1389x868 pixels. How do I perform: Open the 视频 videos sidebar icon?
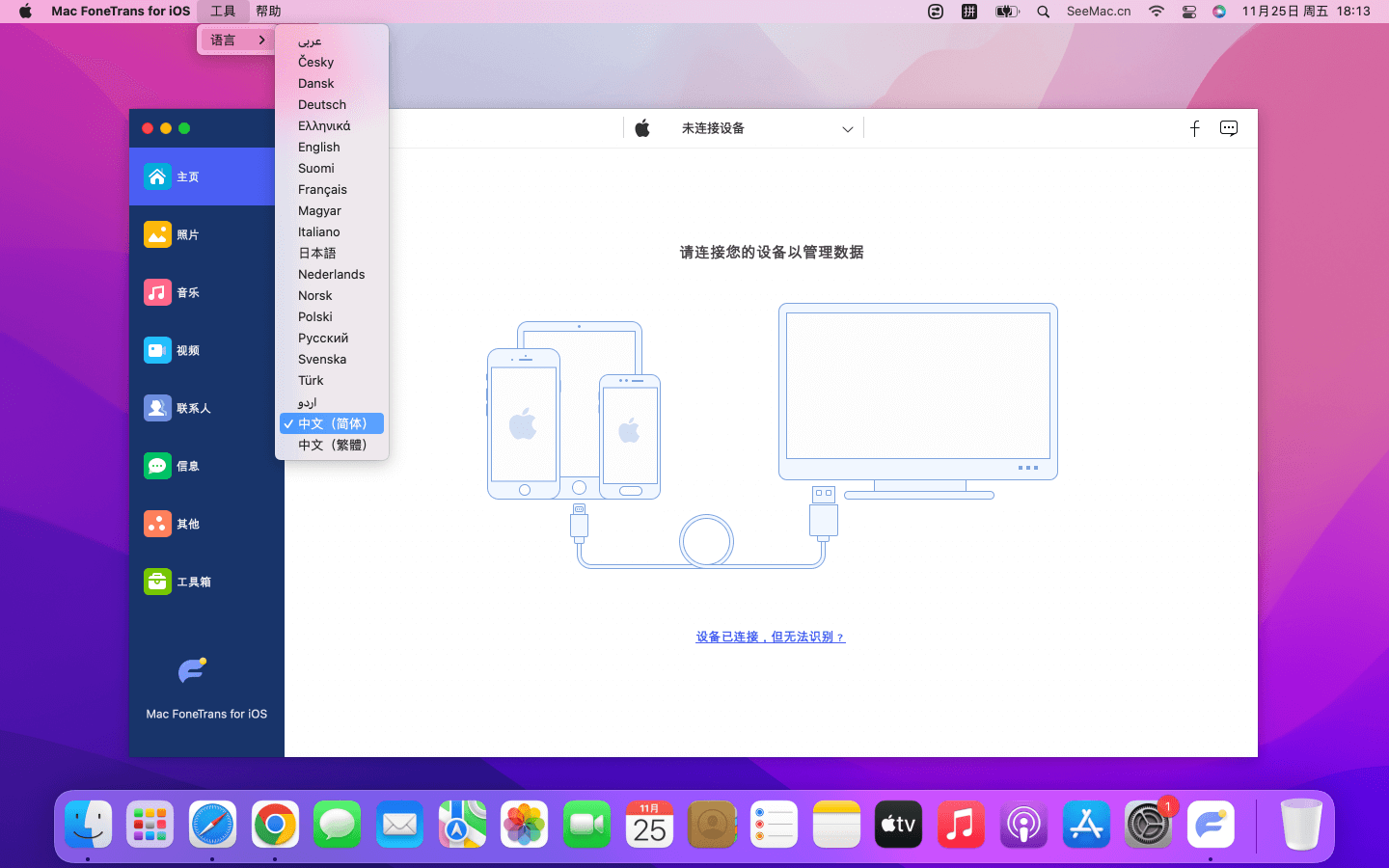pos(157,350)
